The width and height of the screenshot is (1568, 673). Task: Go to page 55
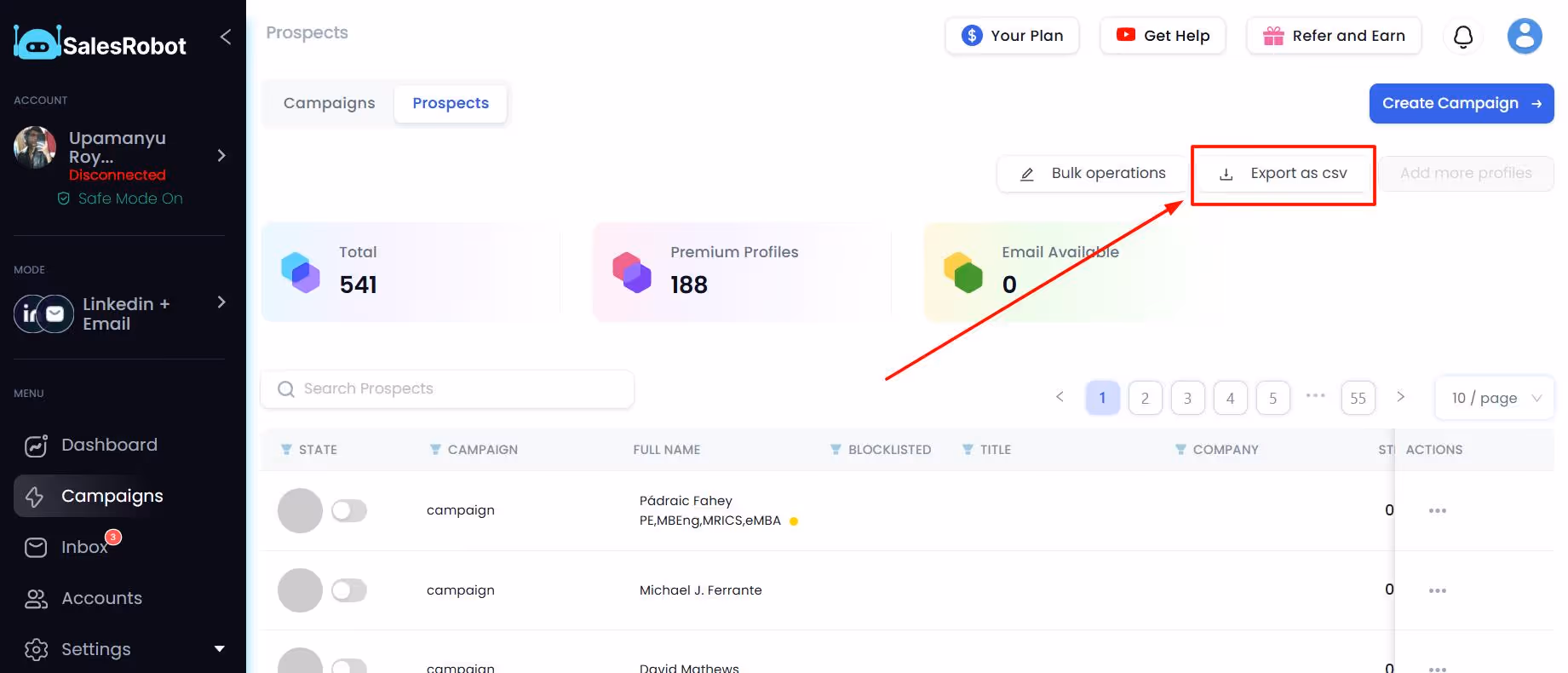[1358, 398]
